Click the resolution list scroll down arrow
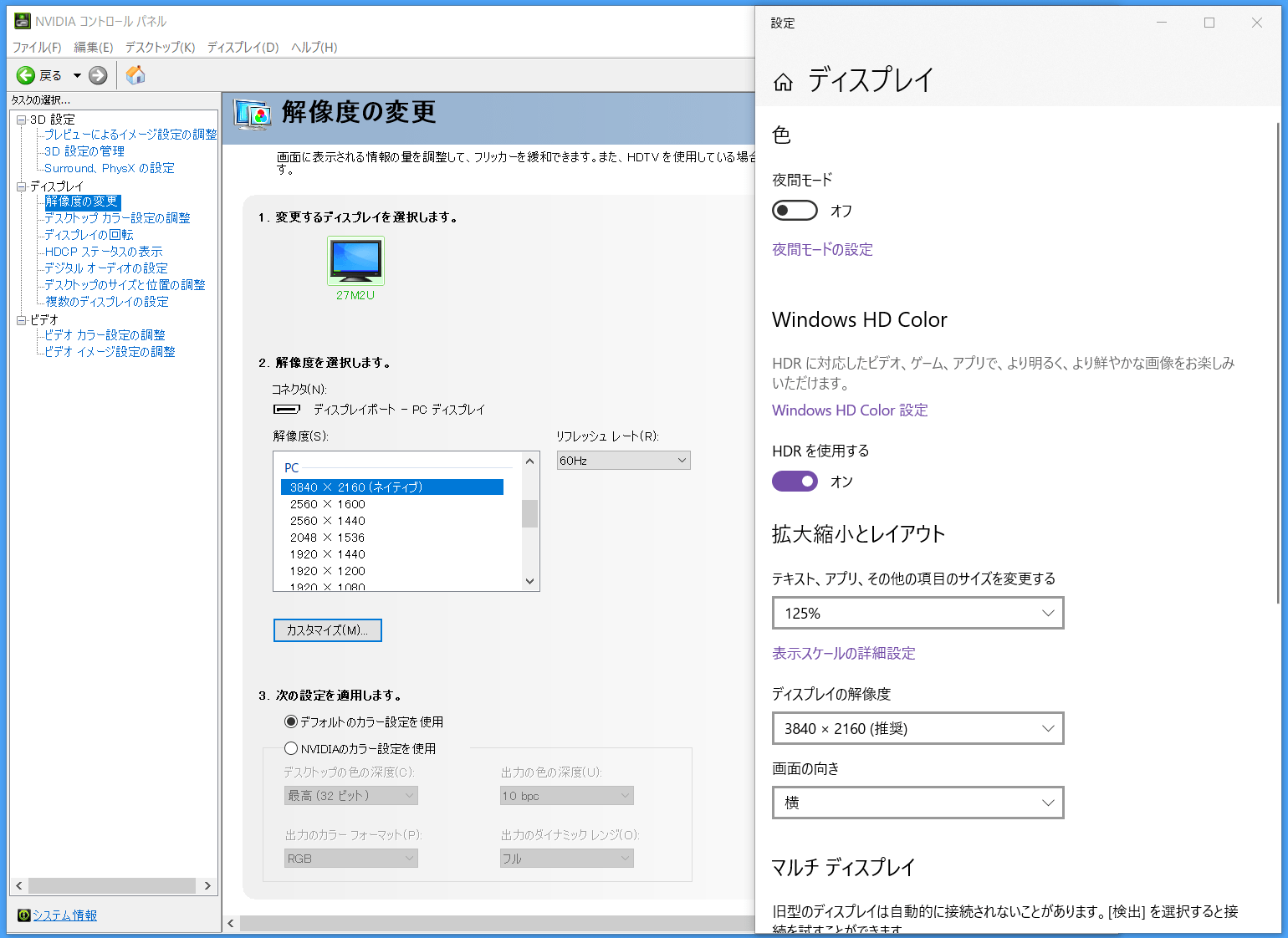This screenshot has width=1288, height=938. [x=529, y=581]
